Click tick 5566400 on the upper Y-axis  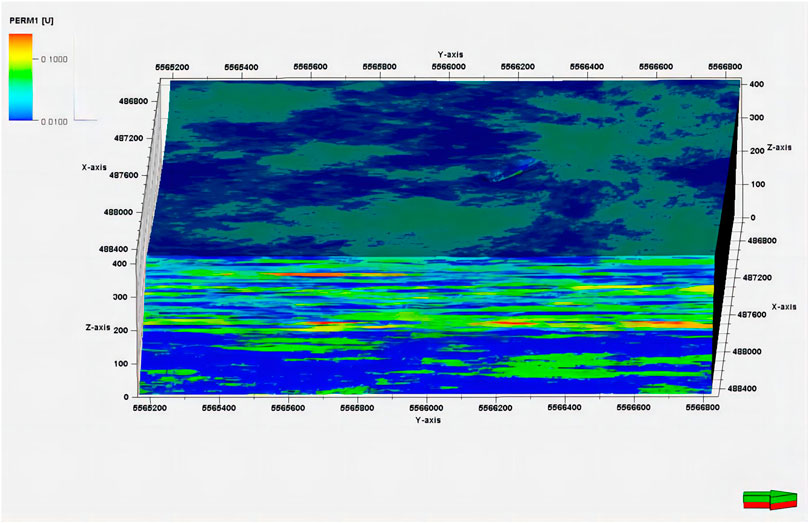(587, 67)
